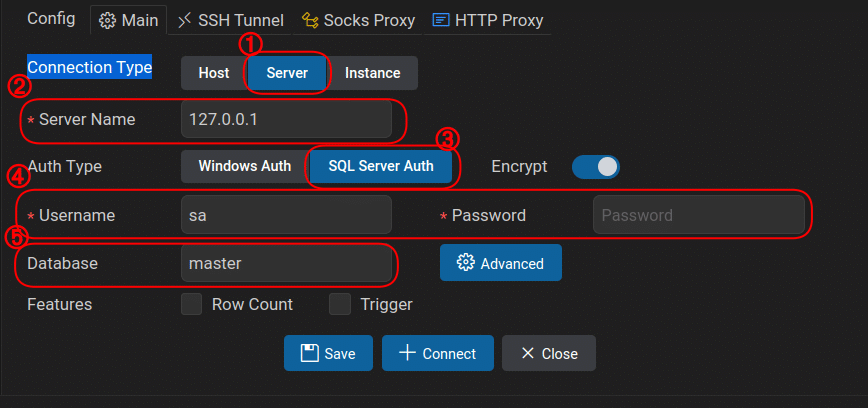Choose Instance connection type
This screenshot has height=408, width=868.
[x=372, y=73]
